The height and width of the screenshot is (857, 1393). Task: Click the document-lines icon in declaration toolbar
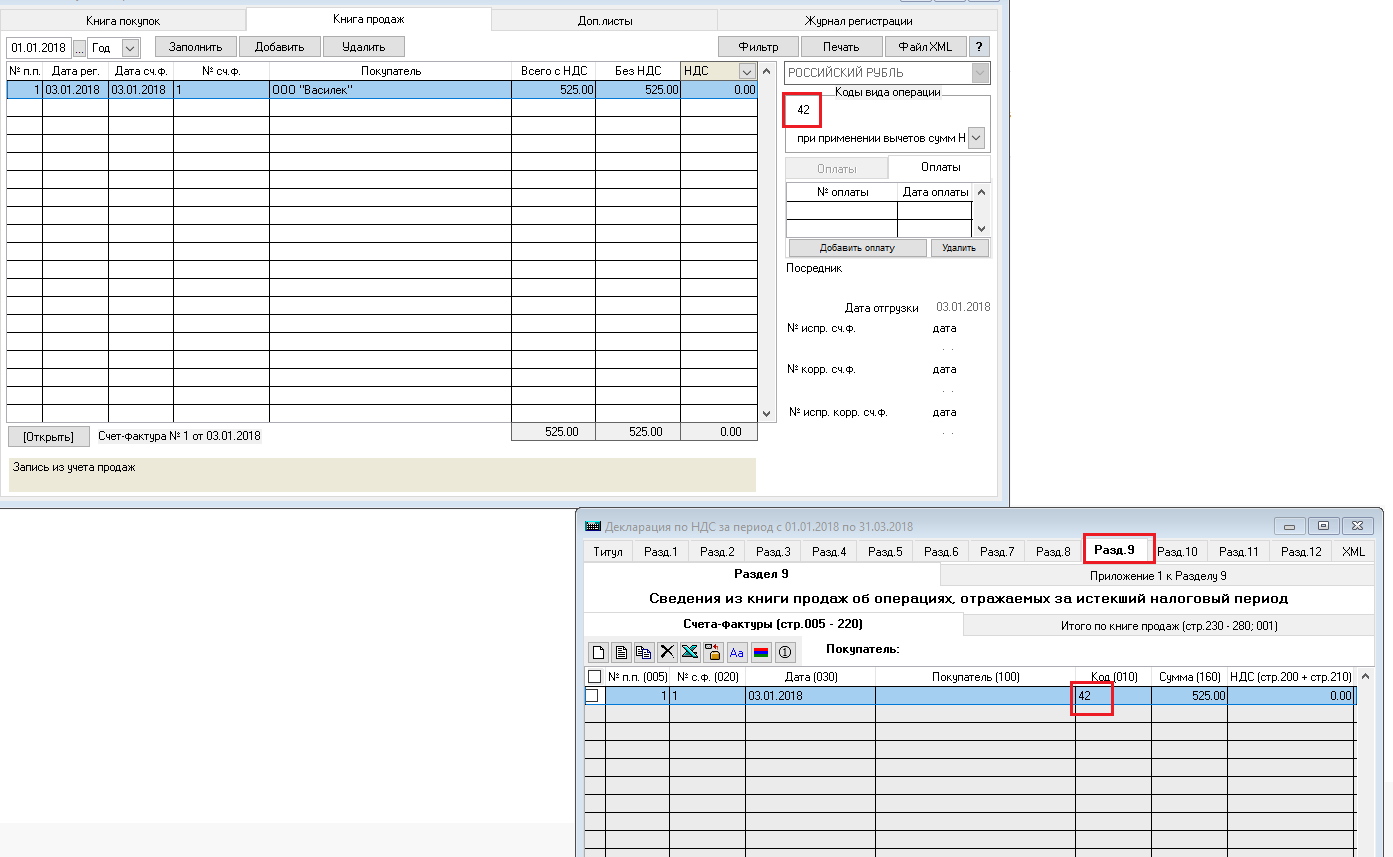point(621,652)
